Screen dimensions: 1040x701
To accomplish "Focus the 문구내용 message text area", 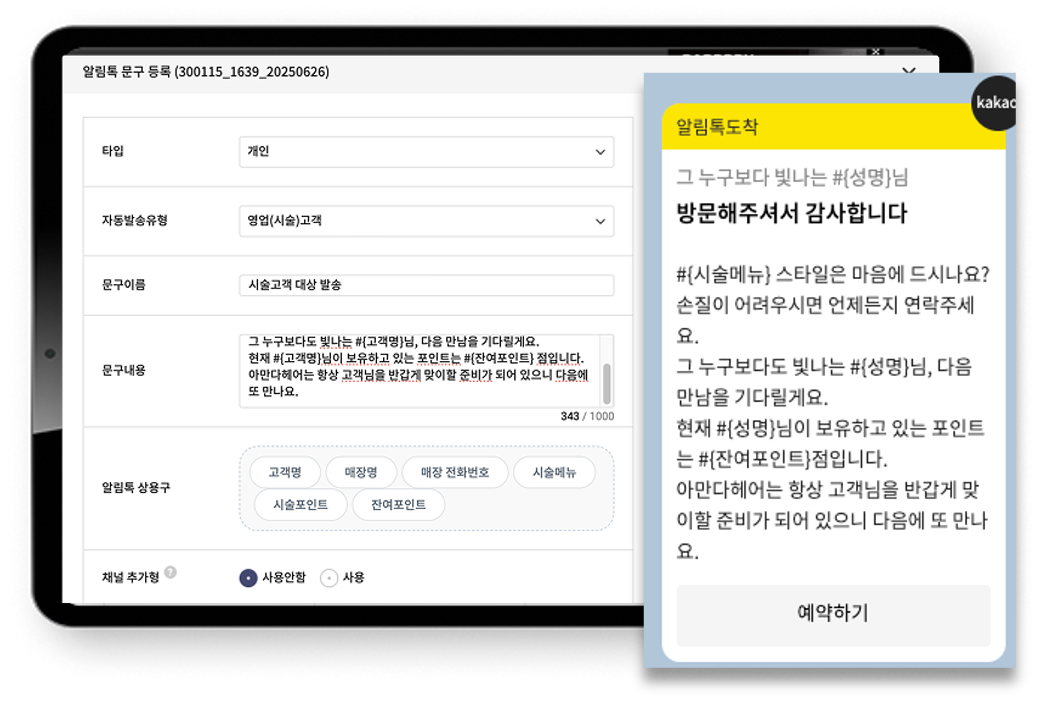I will [x=420, y=370].
